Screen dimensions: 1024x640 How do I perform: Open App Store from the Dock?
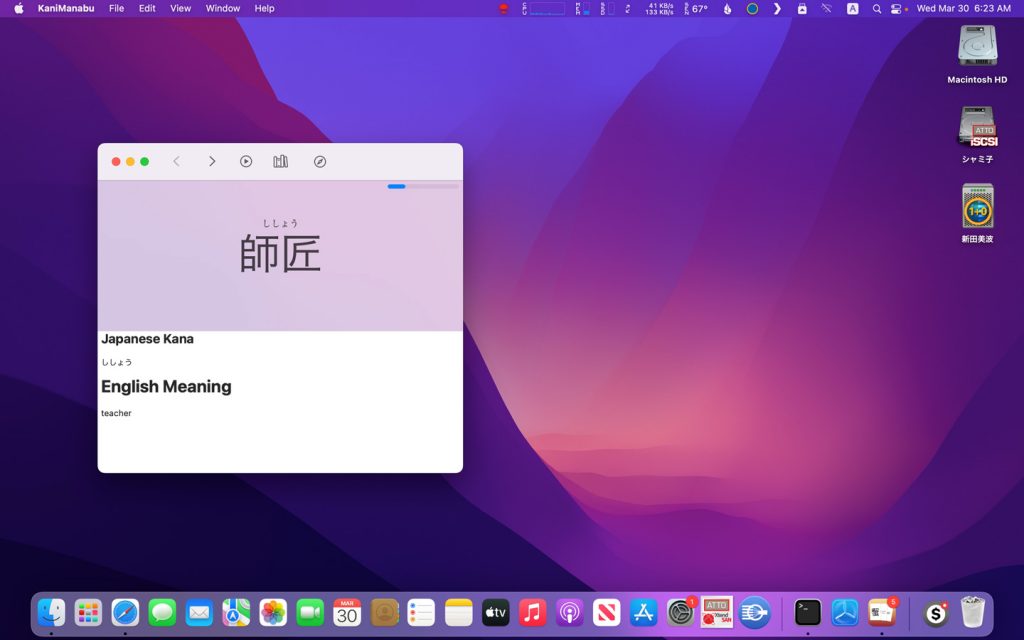point(643,613)
